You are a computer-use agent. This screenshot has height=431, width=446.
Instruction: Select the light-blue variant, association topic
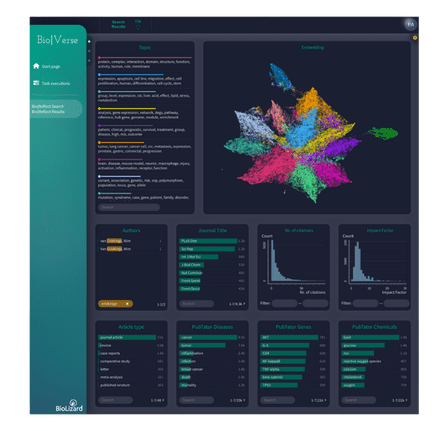pos(145,181)
